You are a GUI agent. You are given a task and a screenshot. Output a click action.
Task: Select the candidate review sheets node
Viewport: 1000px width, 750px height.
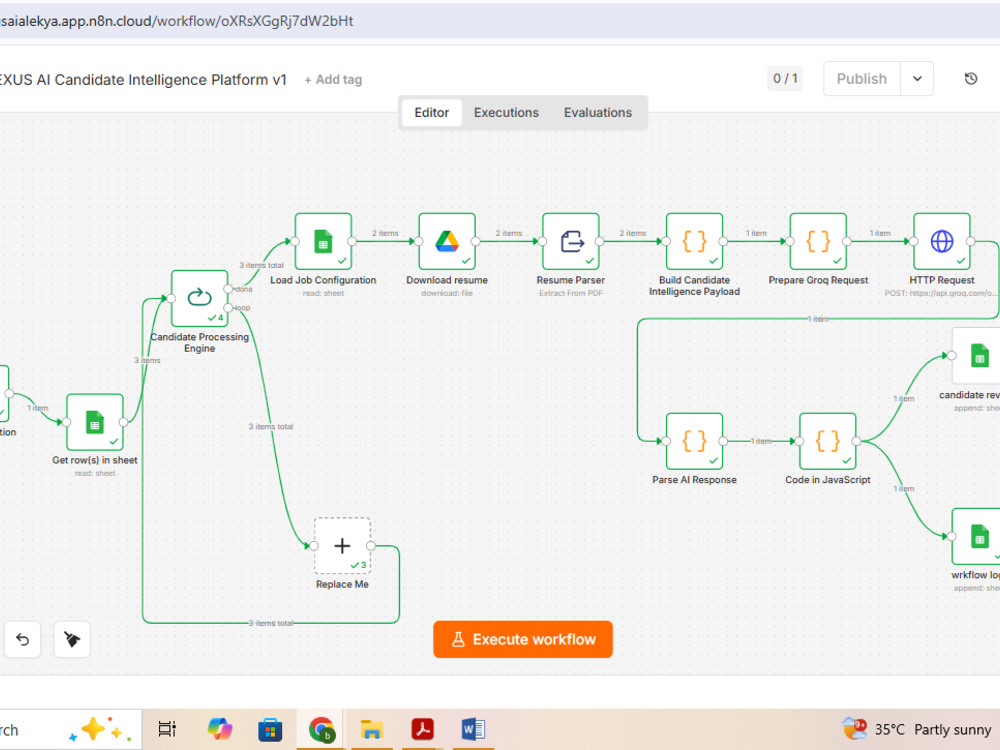tap(976, 355)
